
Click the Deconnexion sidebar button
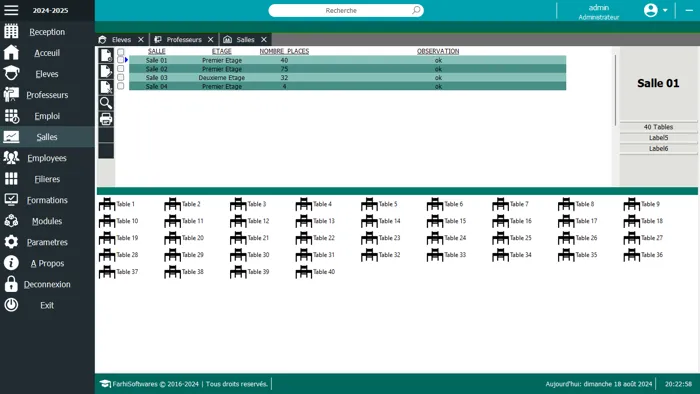point(47,284)
